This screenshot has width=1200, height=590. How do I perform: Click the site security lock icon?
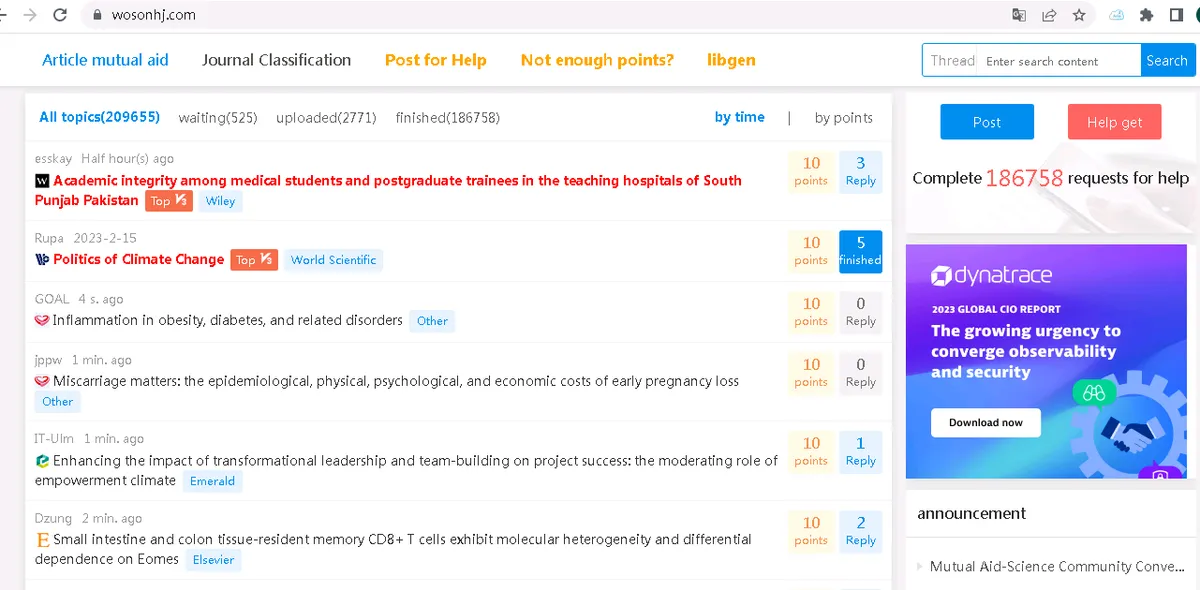pos(96,15)
